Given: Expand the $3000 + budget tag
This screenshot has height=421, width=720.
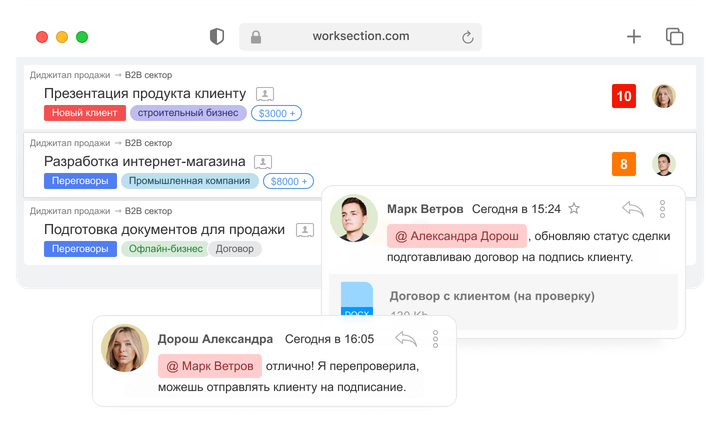Looking at the screenshot, I should click(x=276, y=113).
